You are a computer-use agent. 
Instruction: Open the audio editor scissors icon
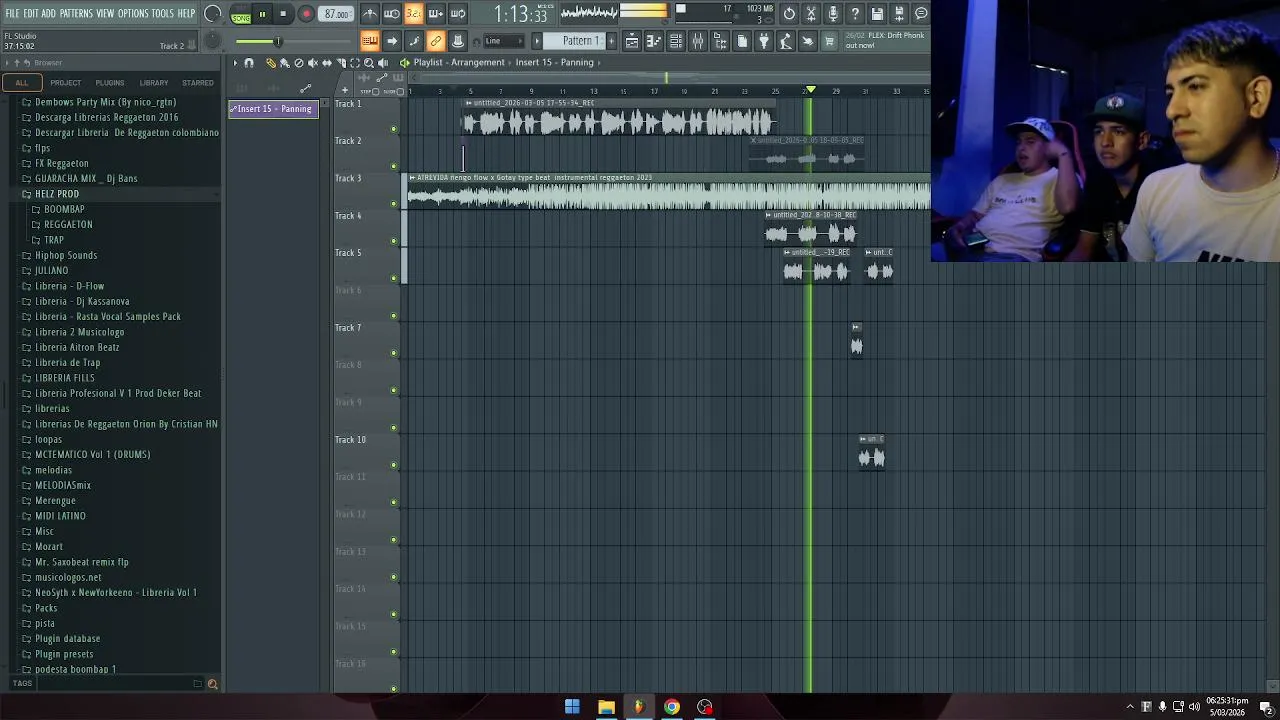click(810, 14)
